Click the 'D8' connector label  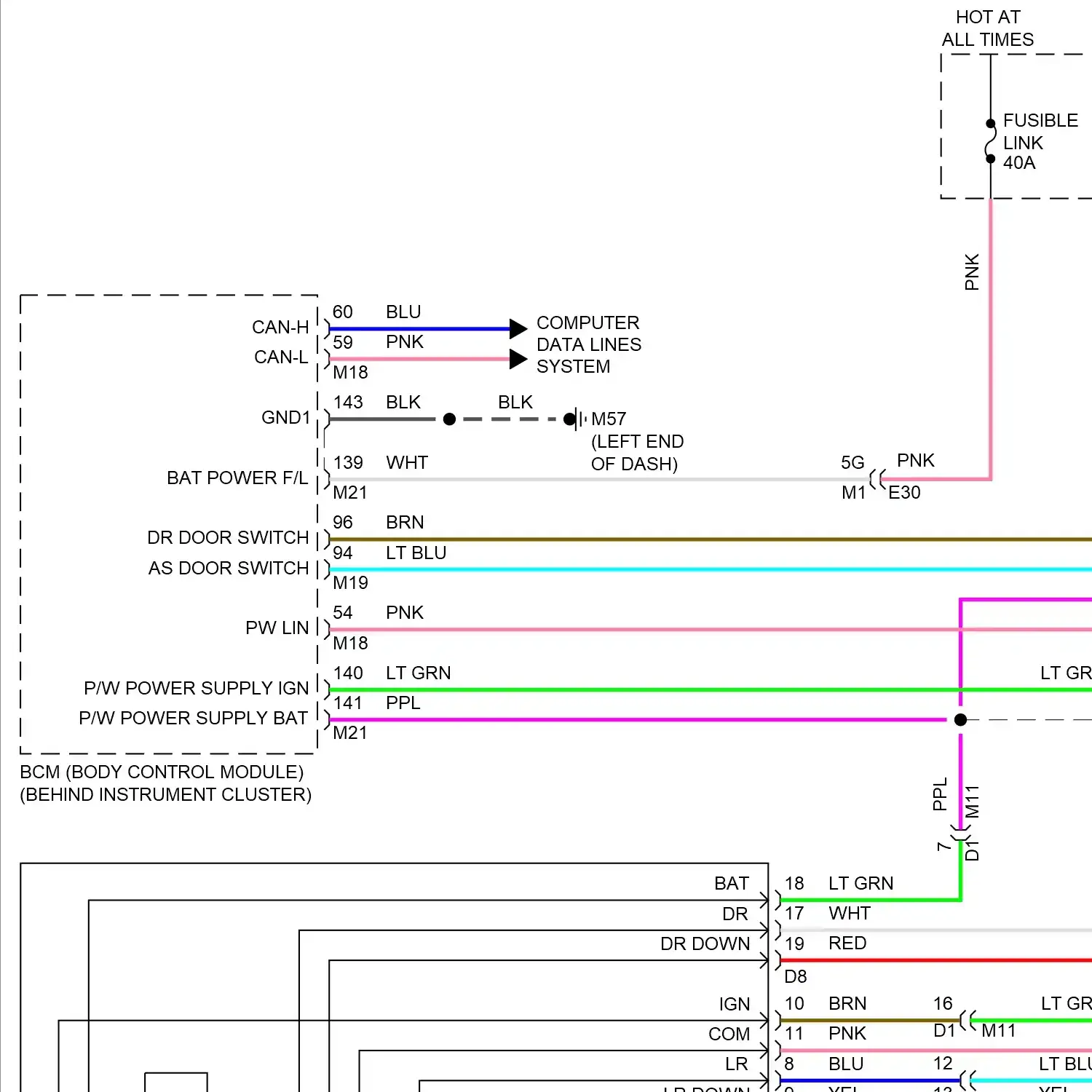point(796,977)
